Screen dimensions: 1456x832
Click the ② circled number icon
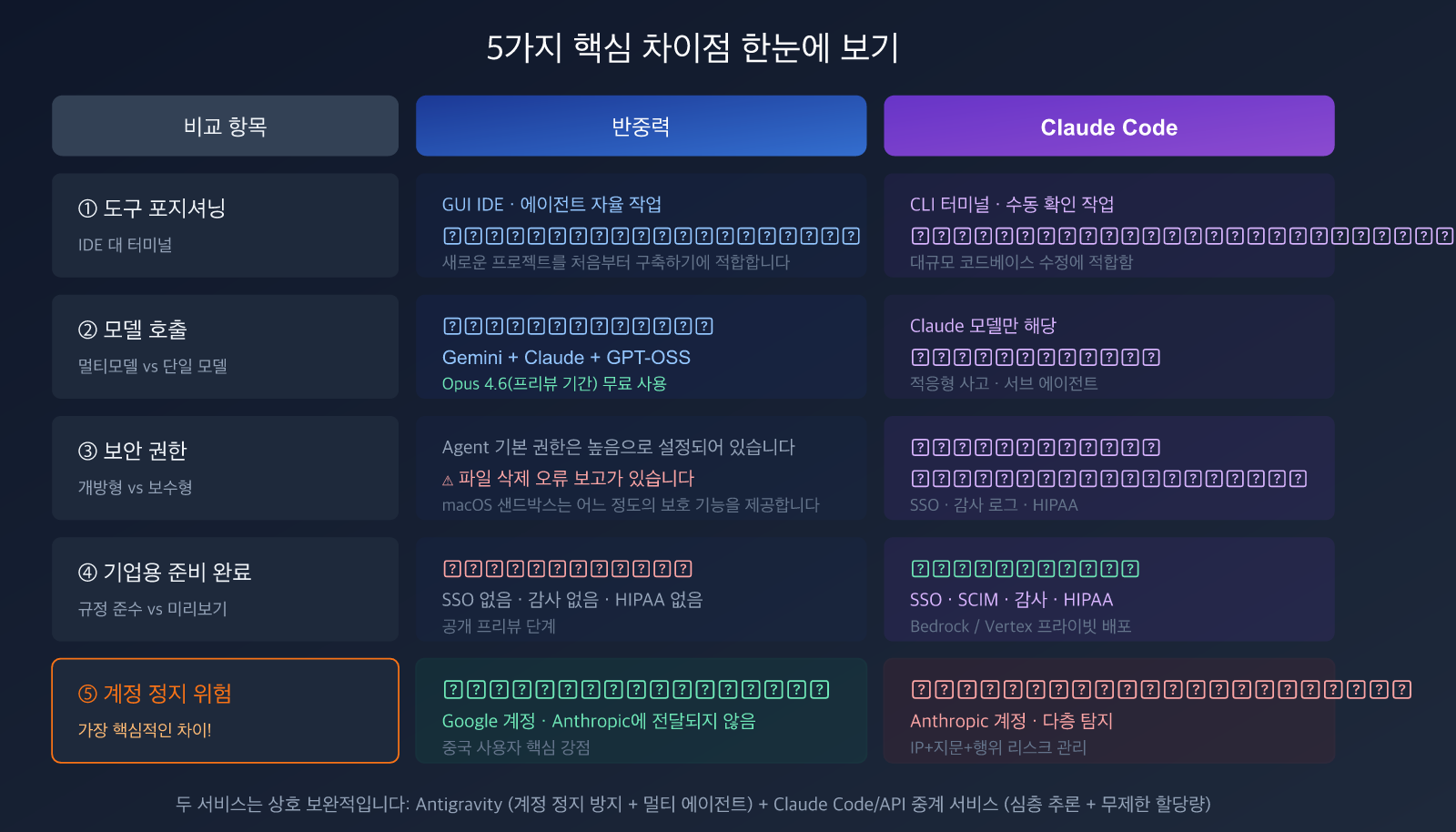[x=87, y=330]
